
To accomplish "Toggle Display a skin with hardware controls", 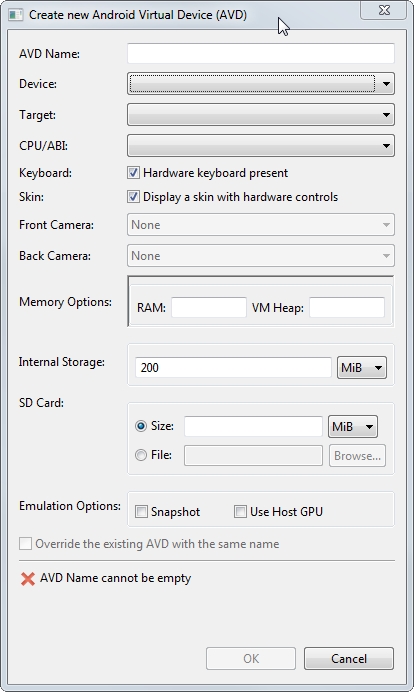I will tap(133, 197).
